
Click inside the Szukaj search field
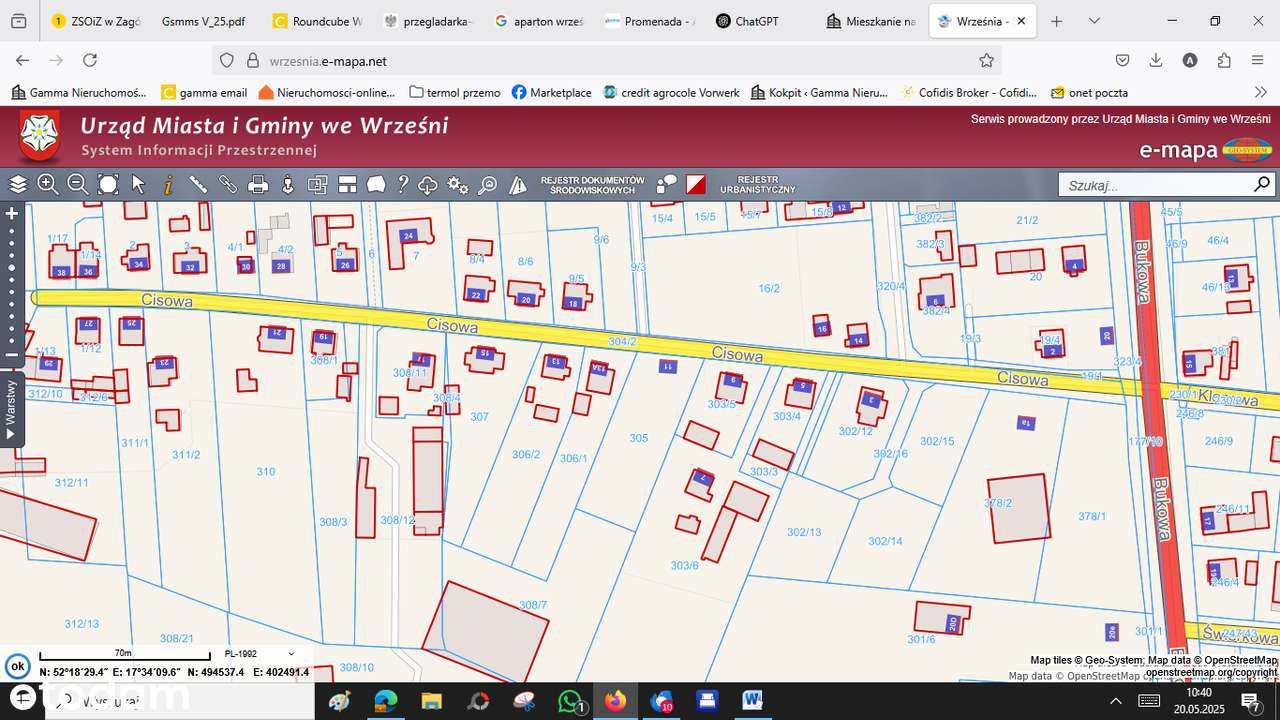(x=1156, y=185)
